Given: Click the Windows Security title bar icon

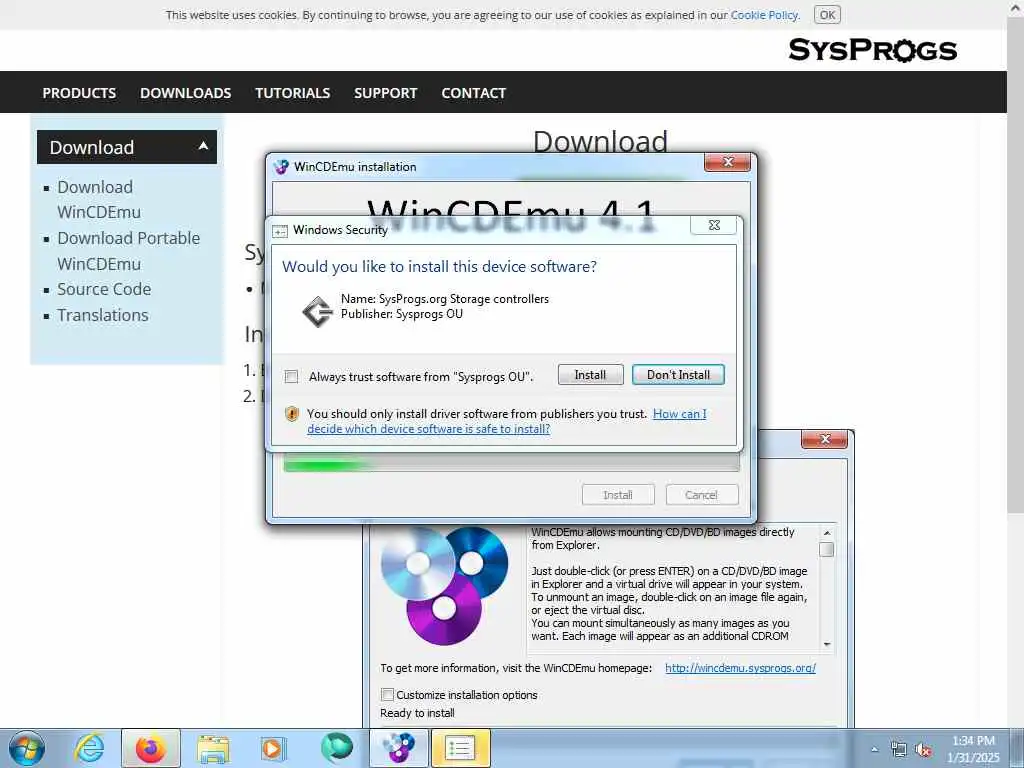Looking at the screenshot, I should [280, 231].
